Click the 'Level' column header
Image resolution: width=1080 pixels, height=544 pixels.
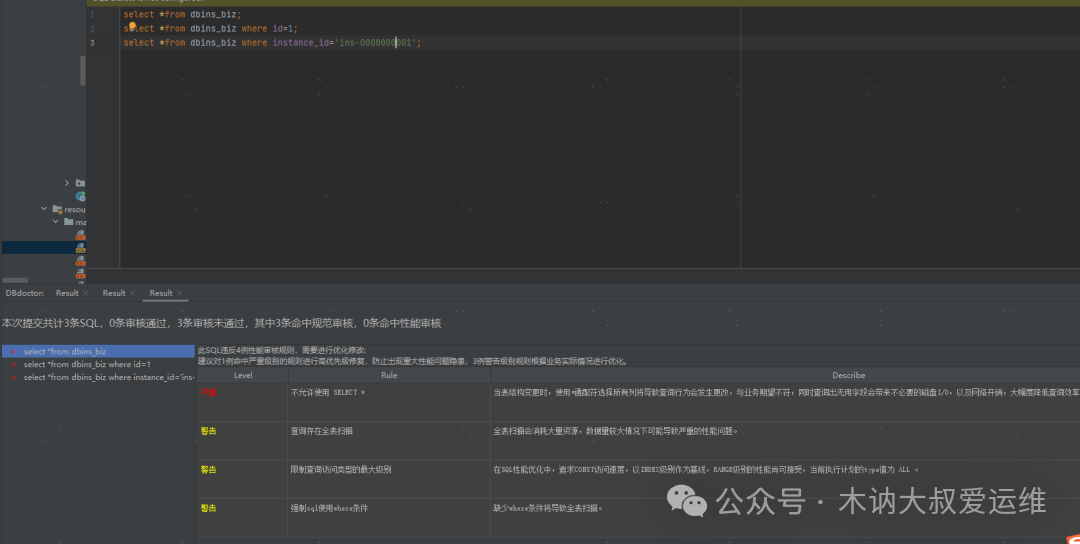tap(243, 375)
